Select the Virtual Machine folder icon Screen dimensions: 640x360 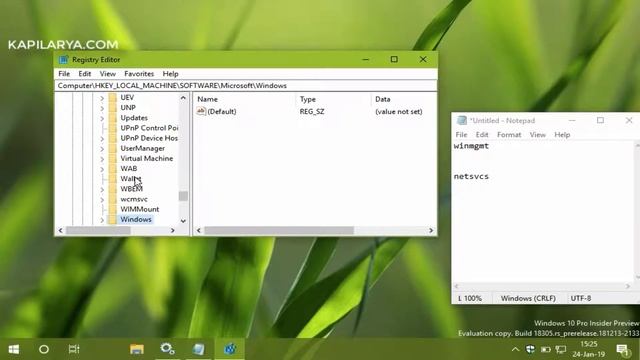tap(113, 159)
